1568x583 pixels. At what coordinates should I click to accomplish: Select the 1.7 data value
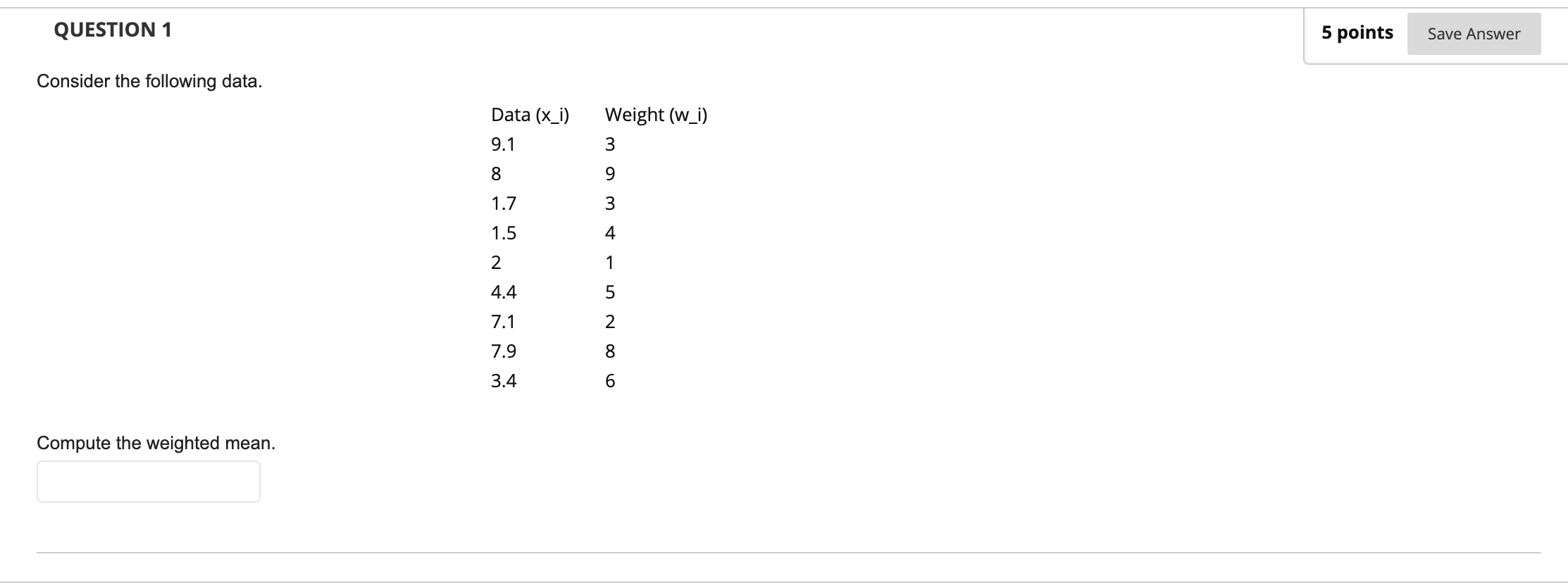pyautogui.click(x=504, y=203)
